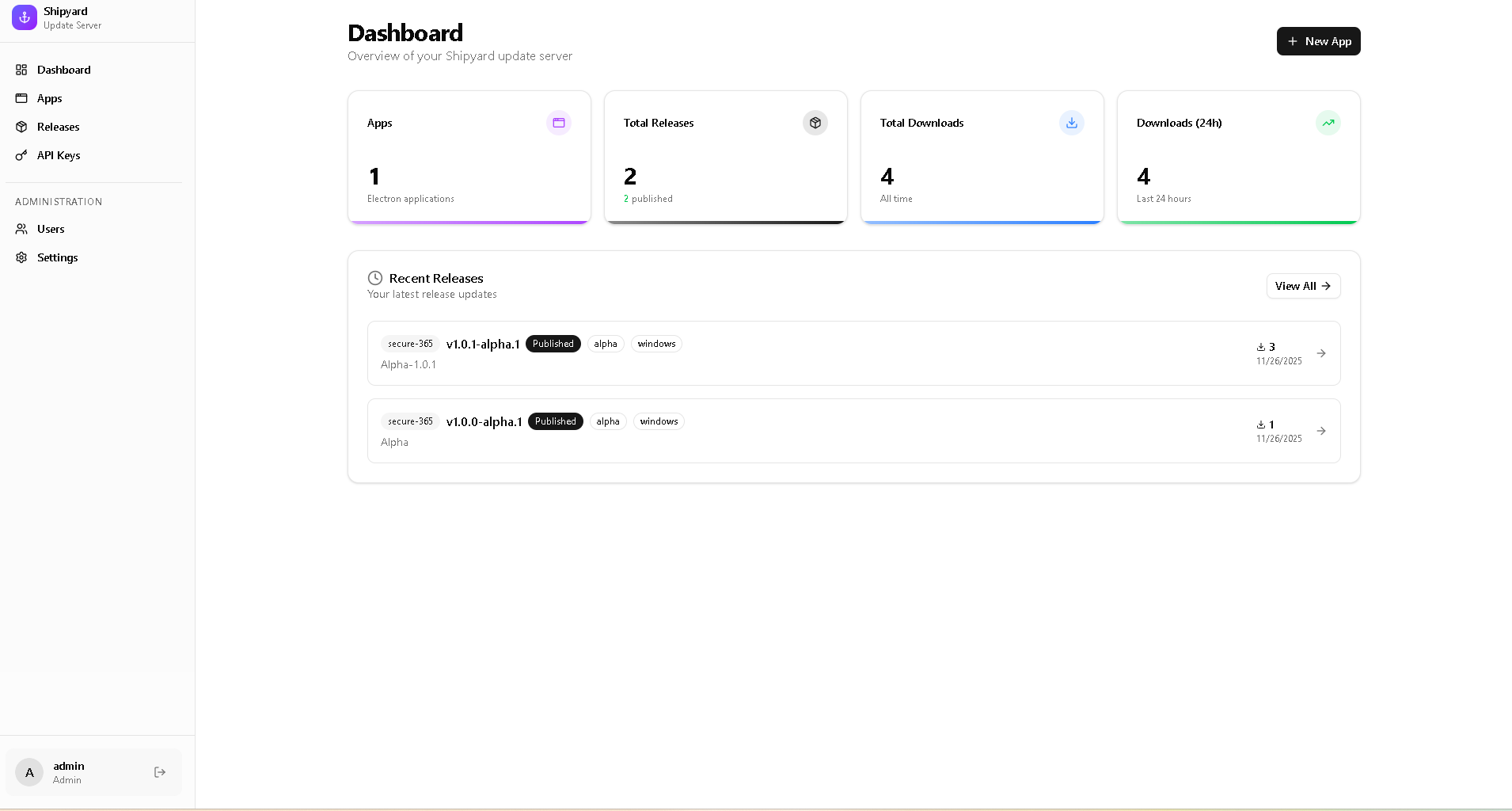The width and height of the screenshot is (1512, 811).
Task: Click the Downloads (24h) trending icon
Action: [1328, 123]
